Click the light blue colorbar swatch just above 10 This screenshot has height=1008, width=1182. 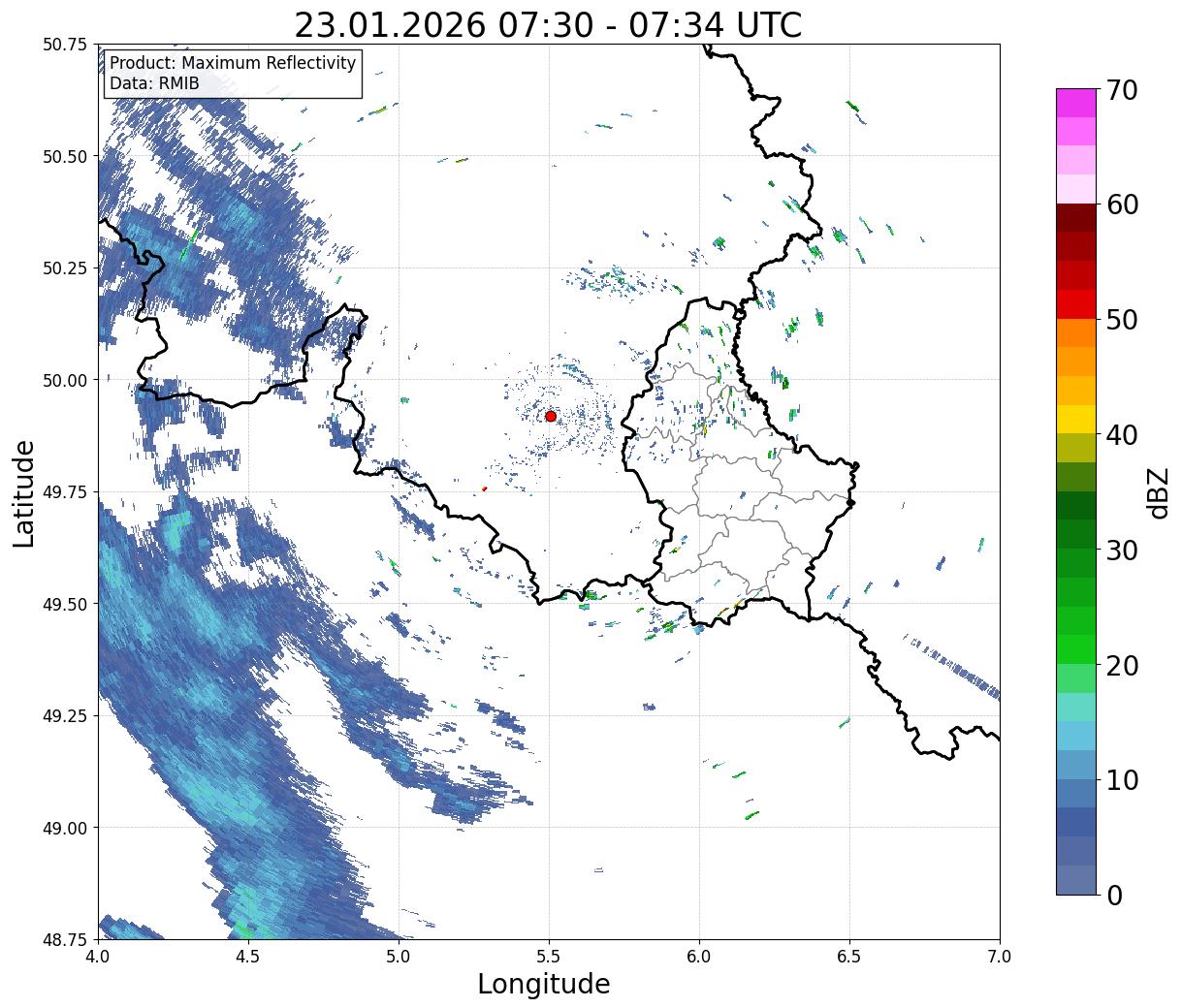(1076, 765)
